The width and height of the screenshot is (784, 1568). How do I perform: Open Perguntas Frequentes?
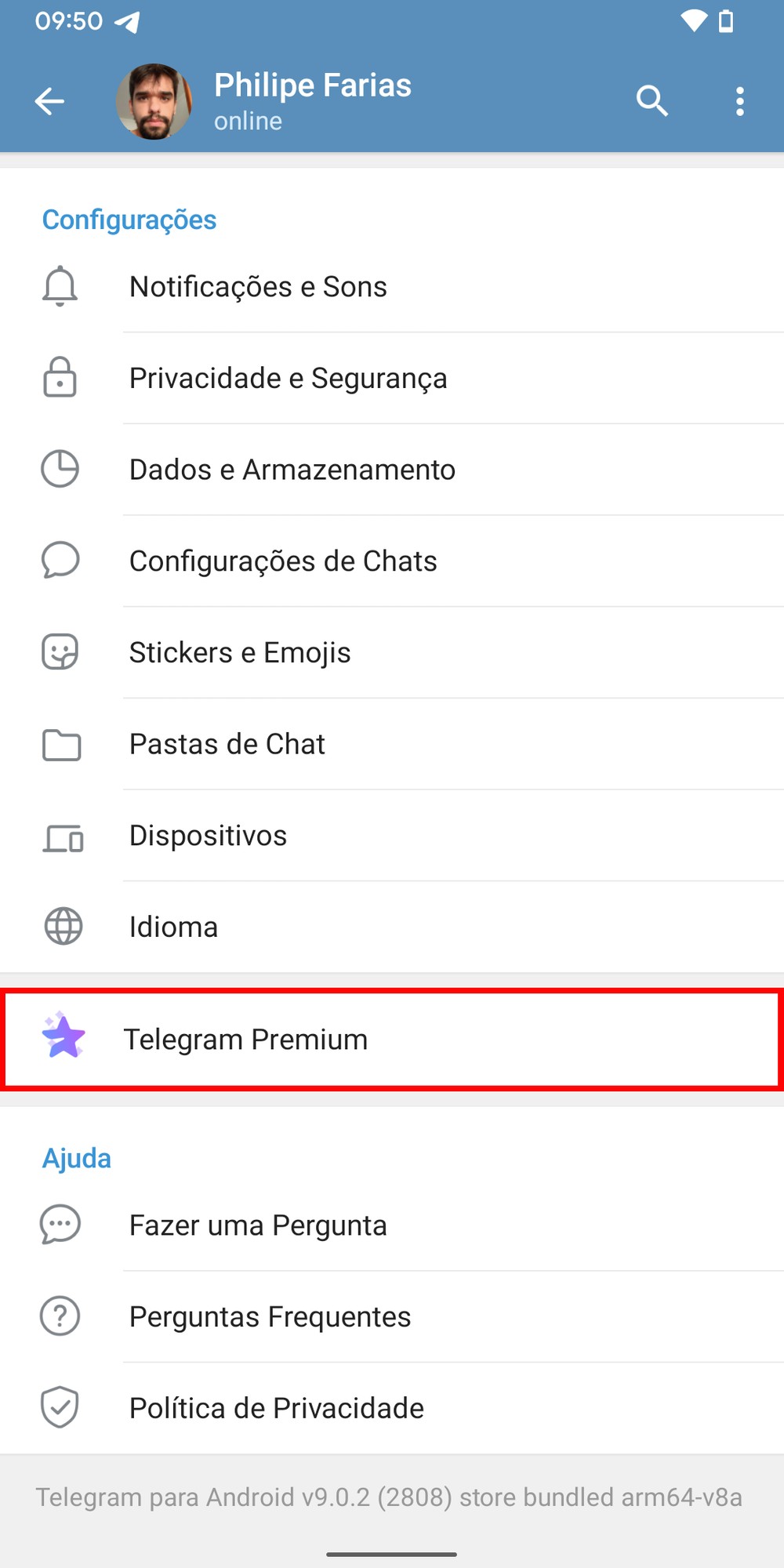270,1317
